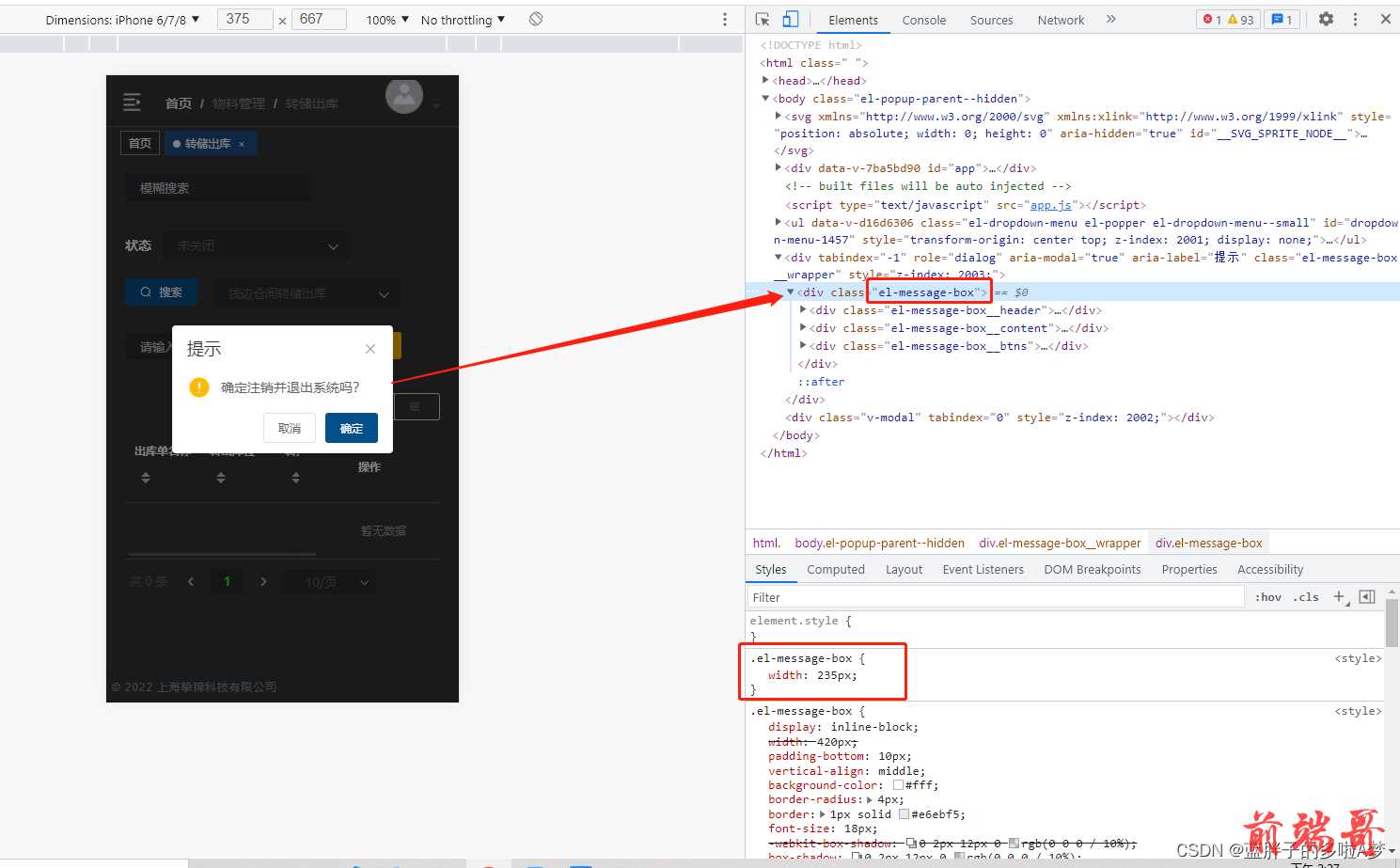Toggle the computed styles sidebar icon
This screenshot has width=1400, height=868.
point(1367,597)
